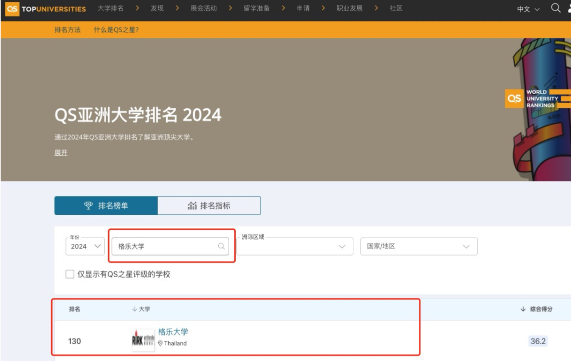Screen dimensions: 571x361
Task: Select the 排名榜单 tab
Action: (106, 205)
